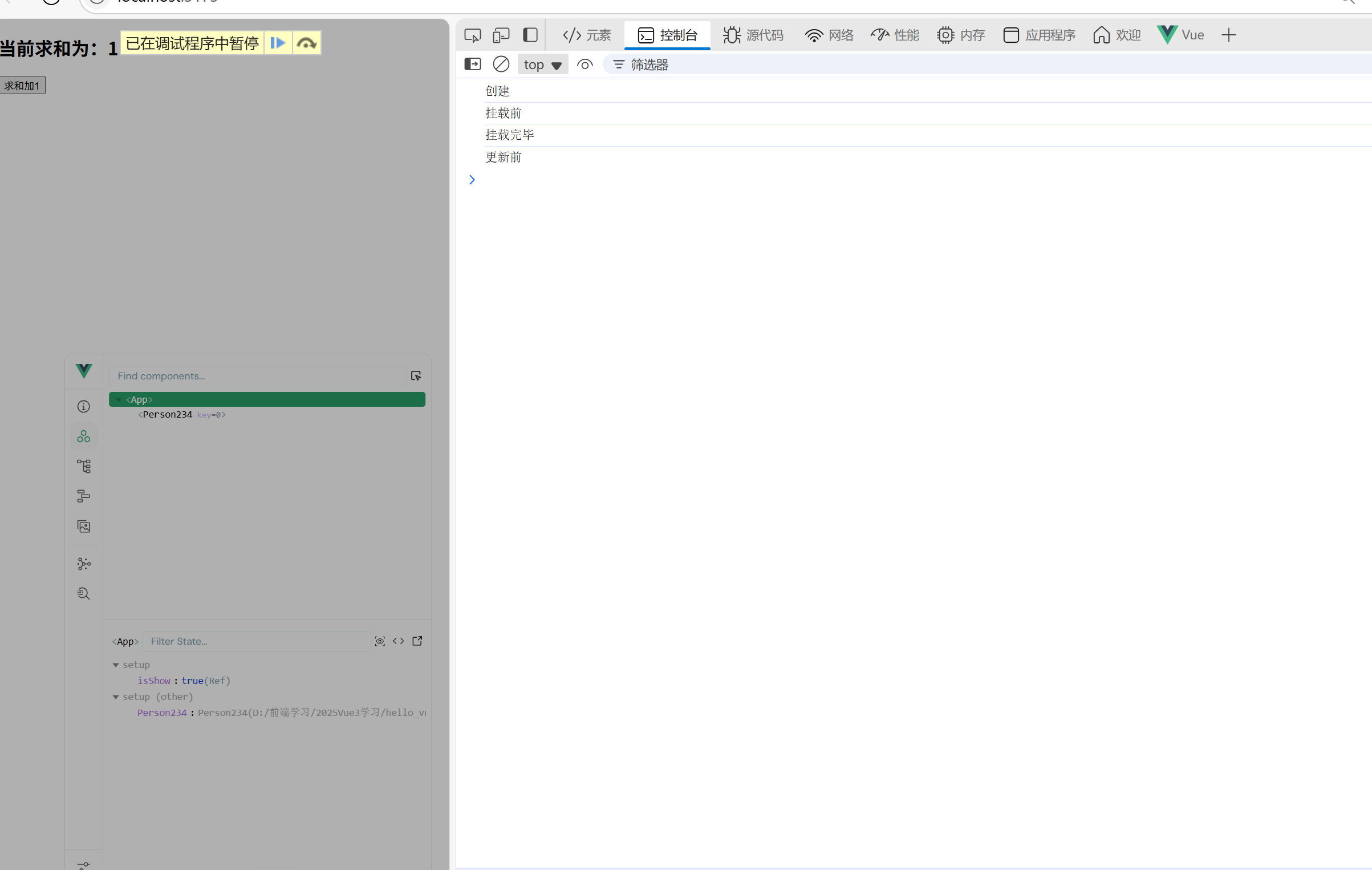Toggle device emulation mode icon
Screen dimensions: 1372x870
click(x=501, y=35)
